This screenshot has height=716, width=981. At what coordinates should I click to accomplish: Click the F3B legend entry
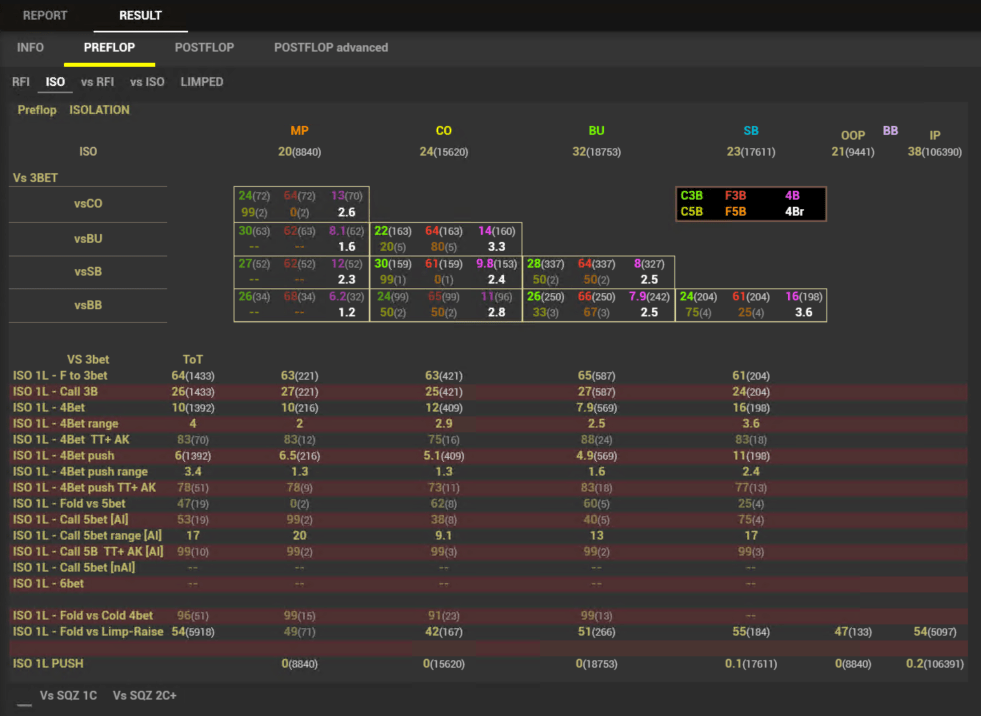pos(735,195)
